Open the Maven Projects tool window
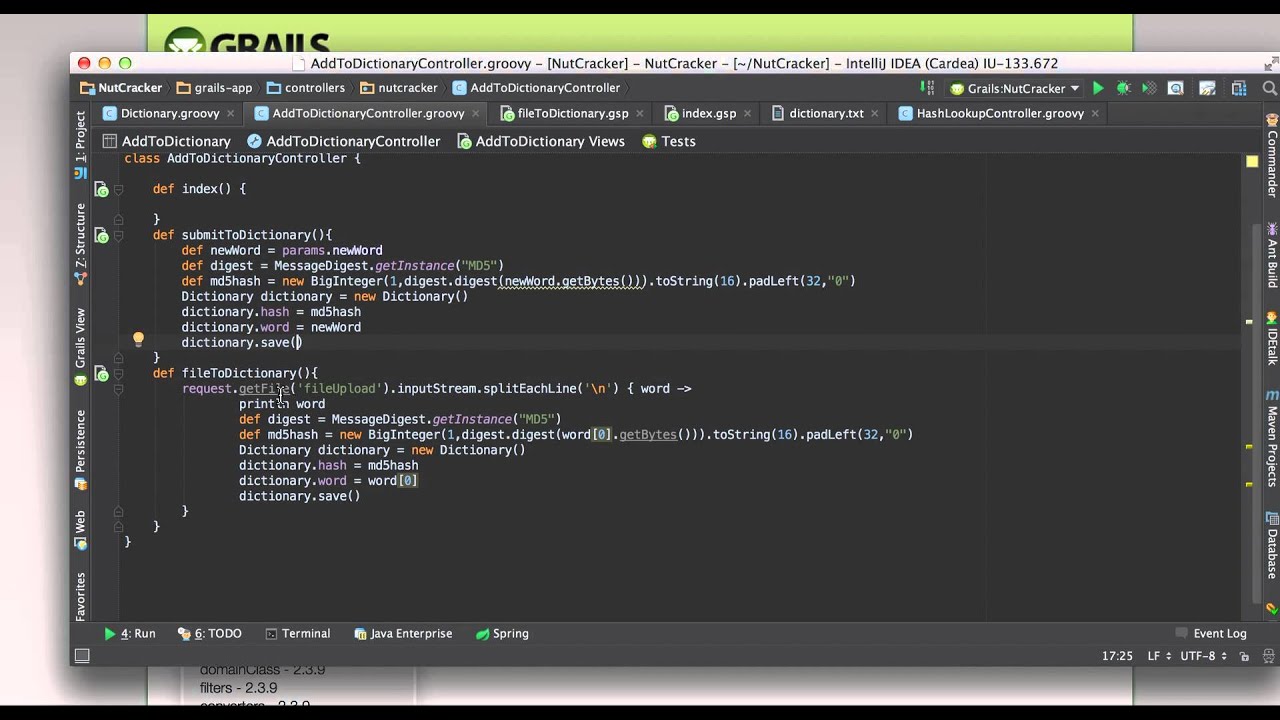Viewport: 1280px width, 720px height. click(x=1272, y=438)
